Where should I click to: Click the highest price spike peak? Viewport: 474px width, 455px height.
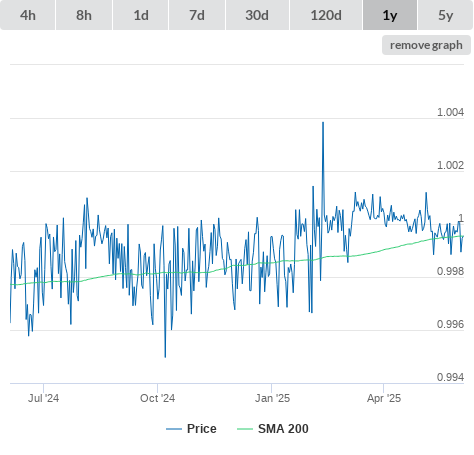click(x=323, y=122)
